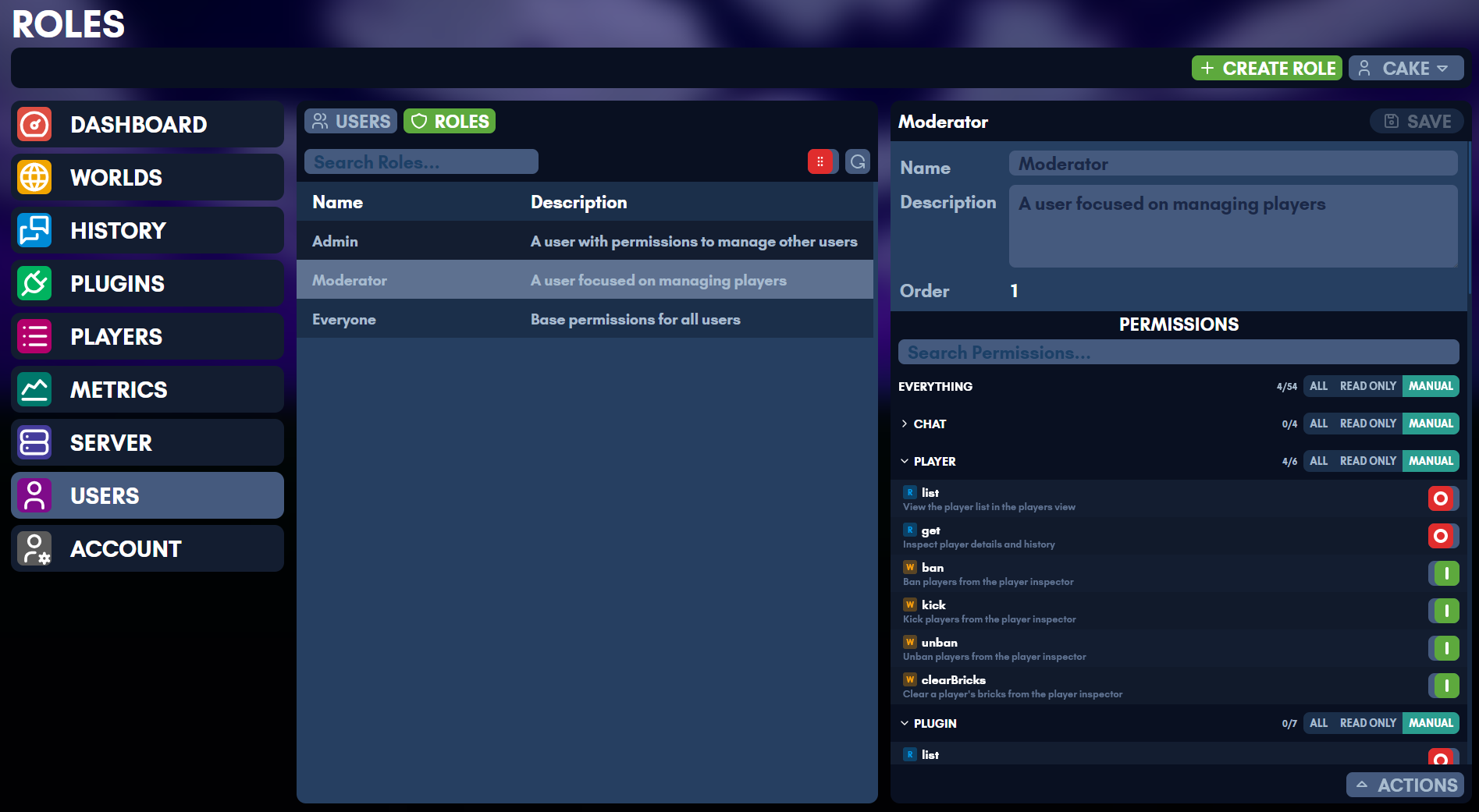1479x812 pixels.
Task: Click the W badge next to ban
Action: click(910, 567)
